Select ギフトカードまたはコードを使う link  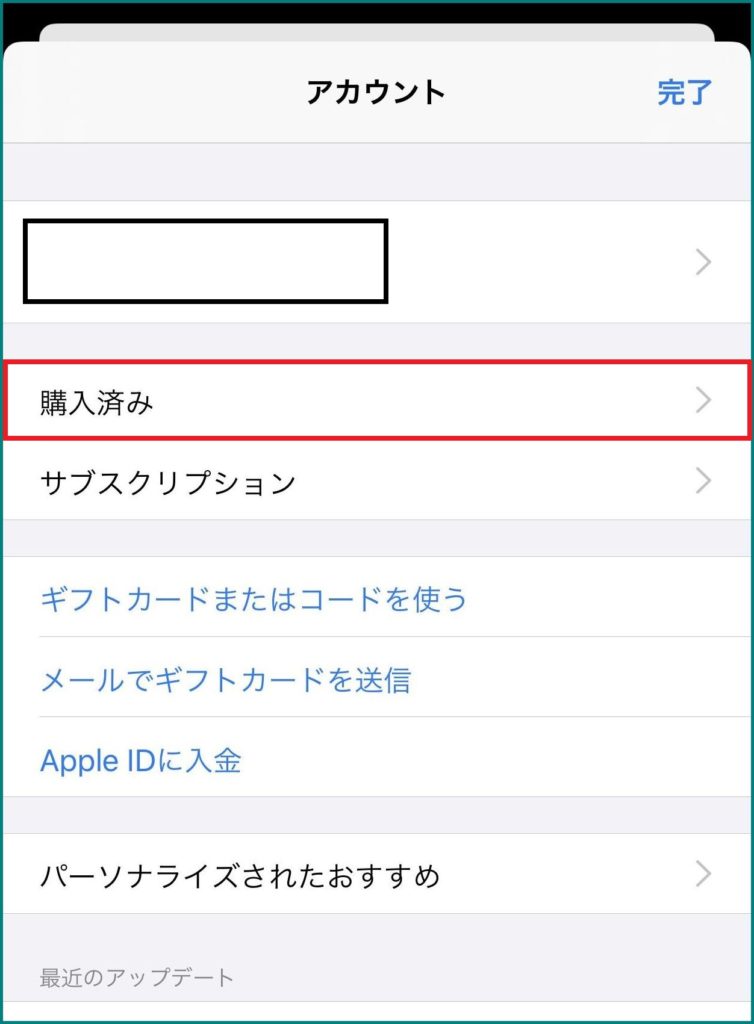tap(253, 599)
